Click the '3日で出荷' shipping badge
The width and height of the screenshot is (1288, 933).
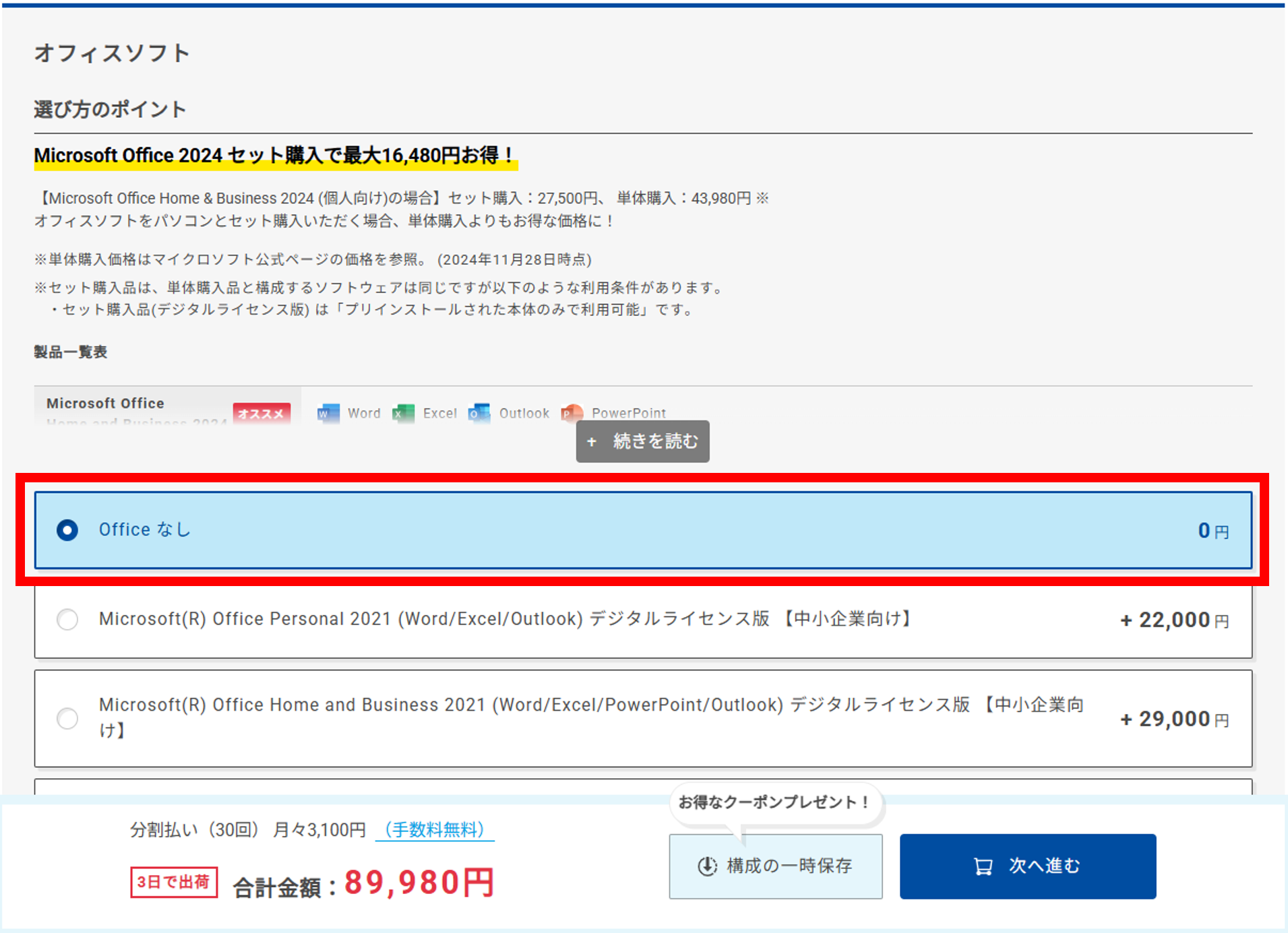(x=174, y=882)
